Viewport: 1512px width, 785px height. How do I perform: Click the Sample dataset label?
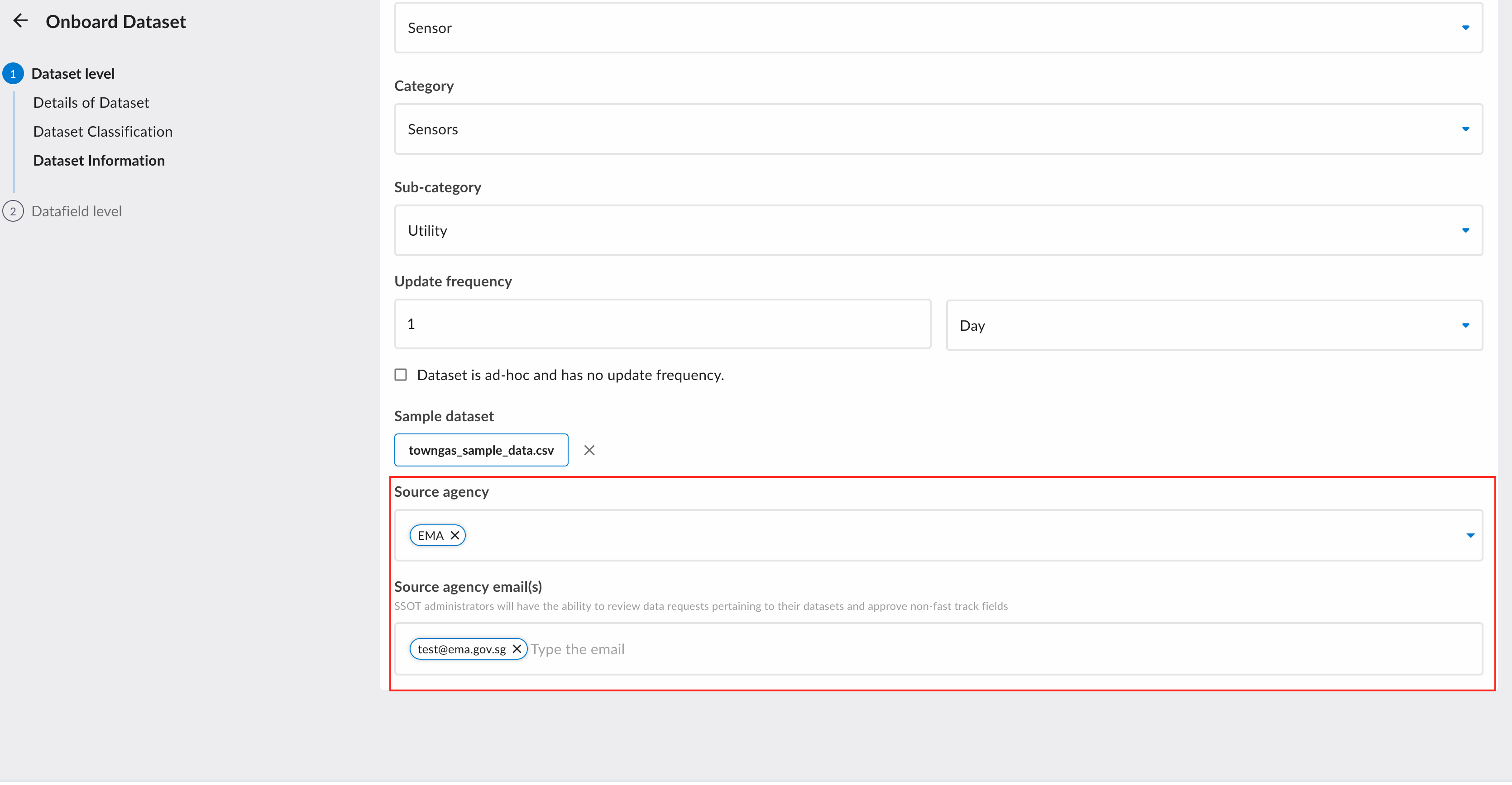[x=444, y=416]
